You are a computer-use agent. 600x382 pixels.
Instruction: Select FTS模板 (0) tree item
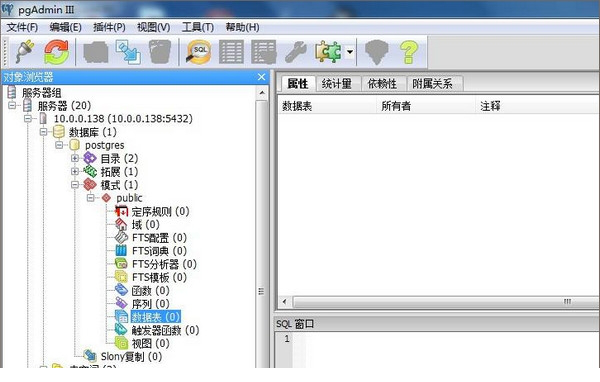(159, 277)
